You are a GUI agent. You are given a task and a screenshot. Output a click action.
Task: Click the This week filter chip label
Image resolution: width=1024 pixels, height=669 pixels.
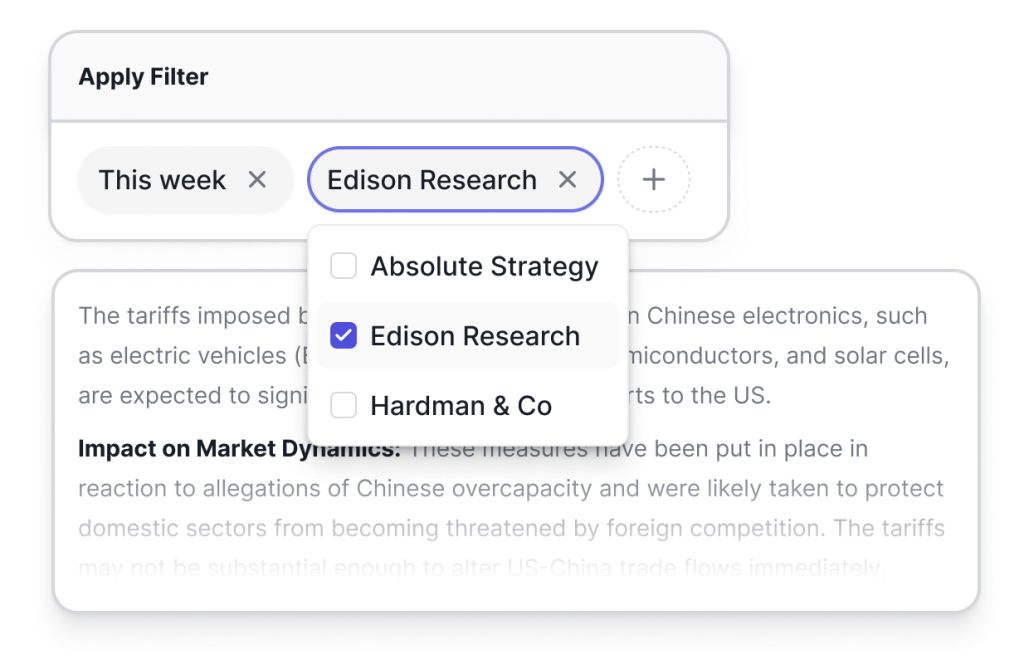(162, 180)
